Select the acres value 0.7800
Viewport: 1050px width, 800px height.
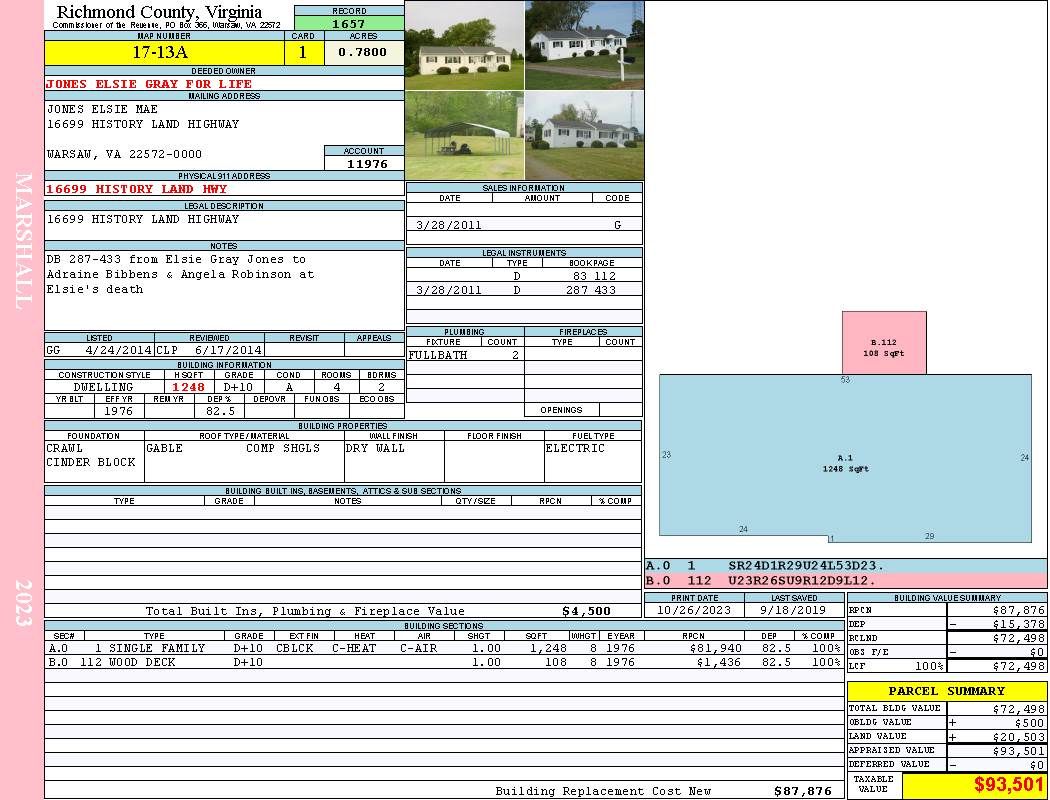(363, 53)
